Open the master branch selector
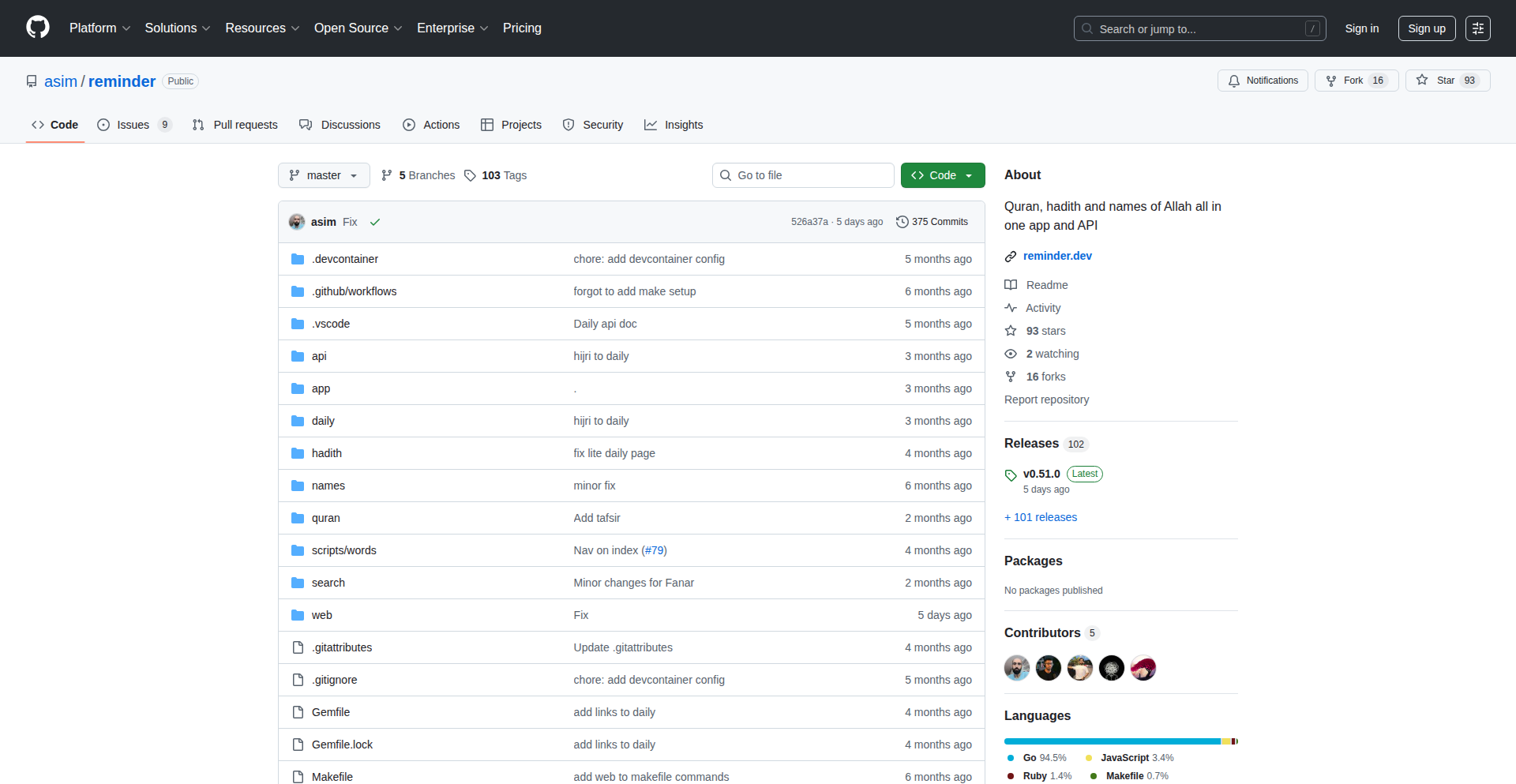1516x784 pixels. 324,175
